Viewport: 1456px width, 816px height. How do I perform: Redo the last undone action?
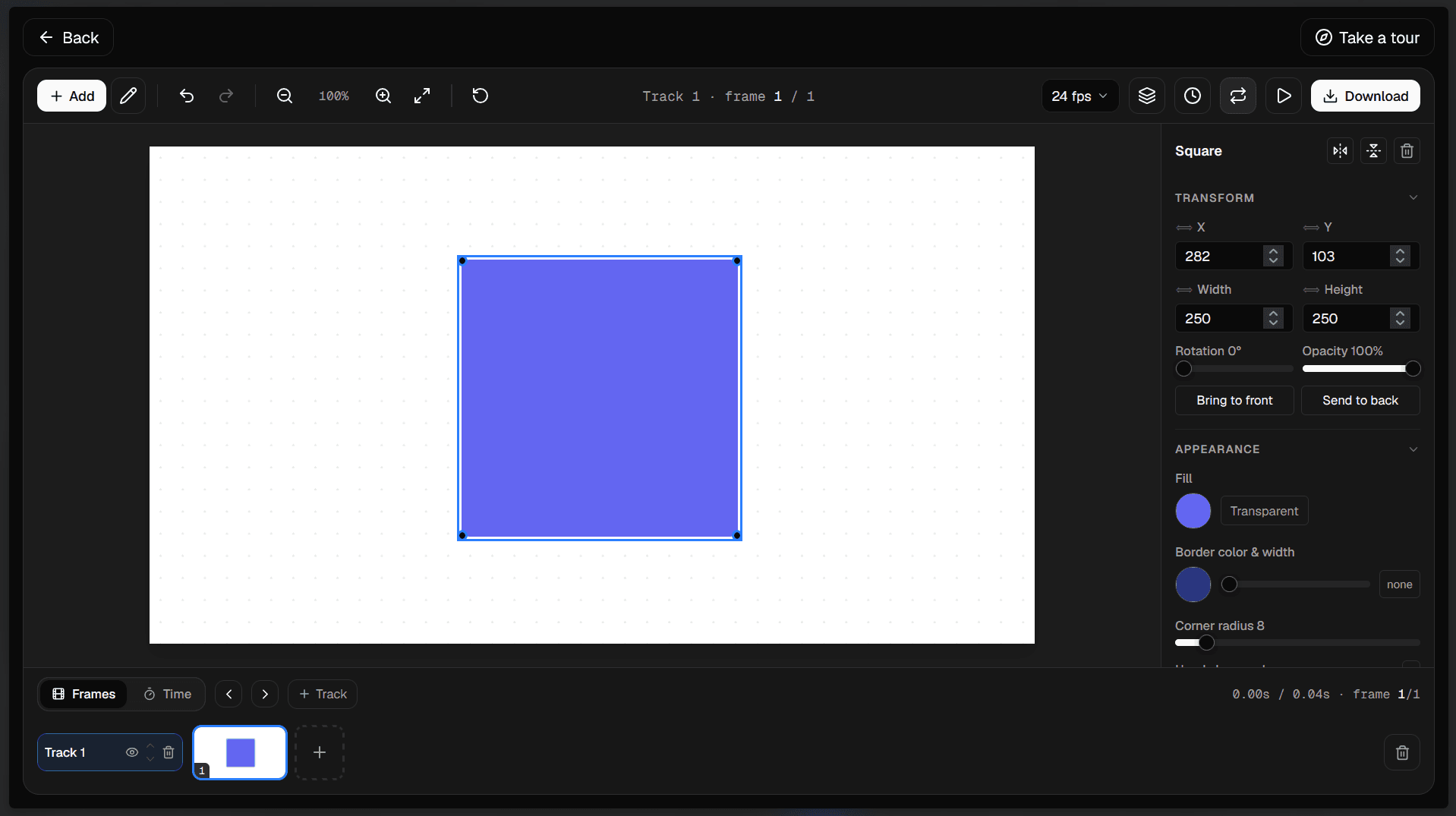(226, 96)
